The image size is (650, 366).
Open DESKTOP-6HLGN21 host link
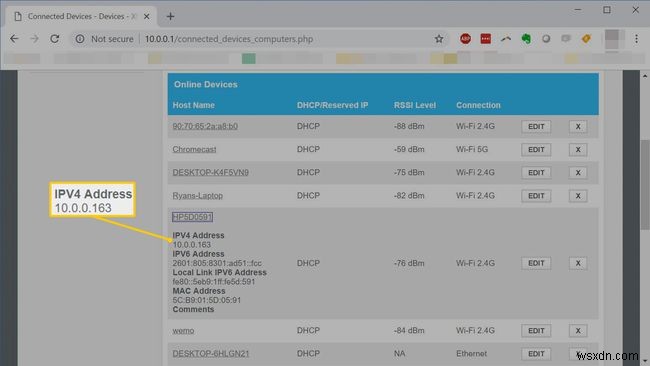[211, 354]
